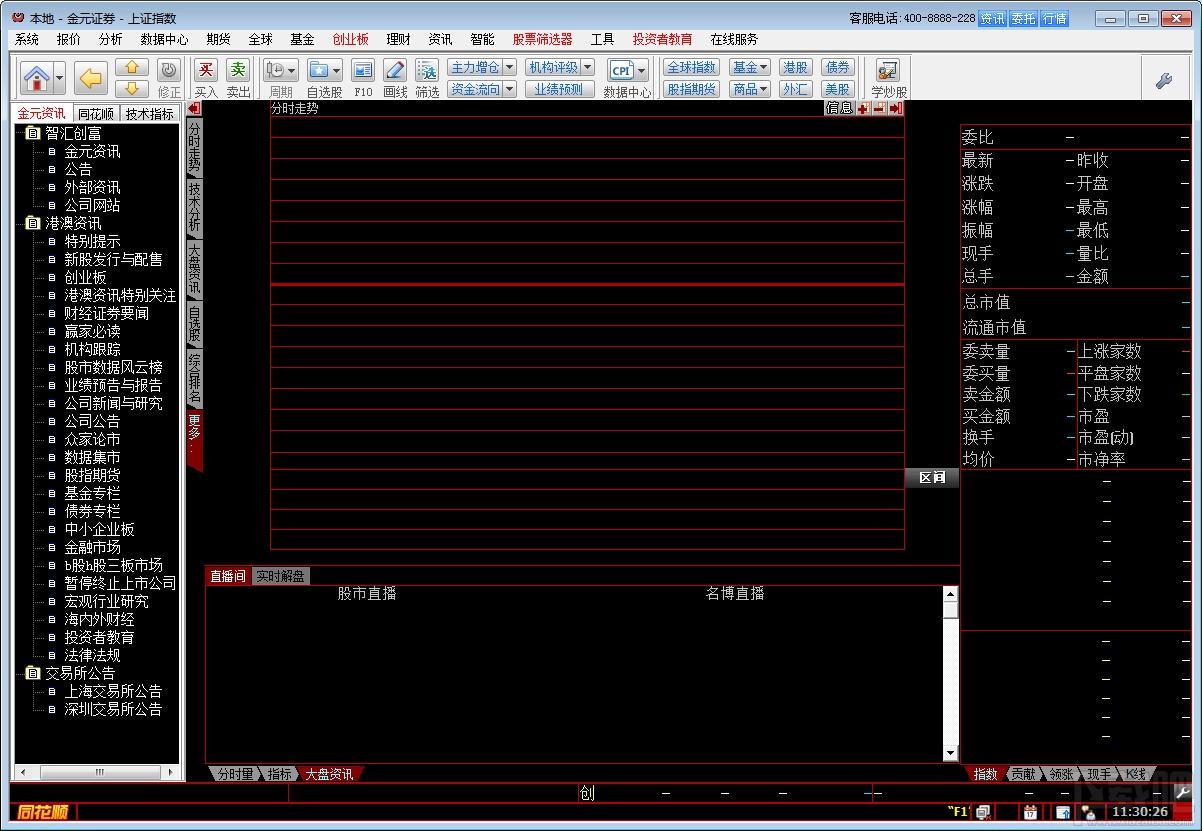
Task: Open the 学炒股 learning icon
Action: pyautogui.click(x=887, y=70)
